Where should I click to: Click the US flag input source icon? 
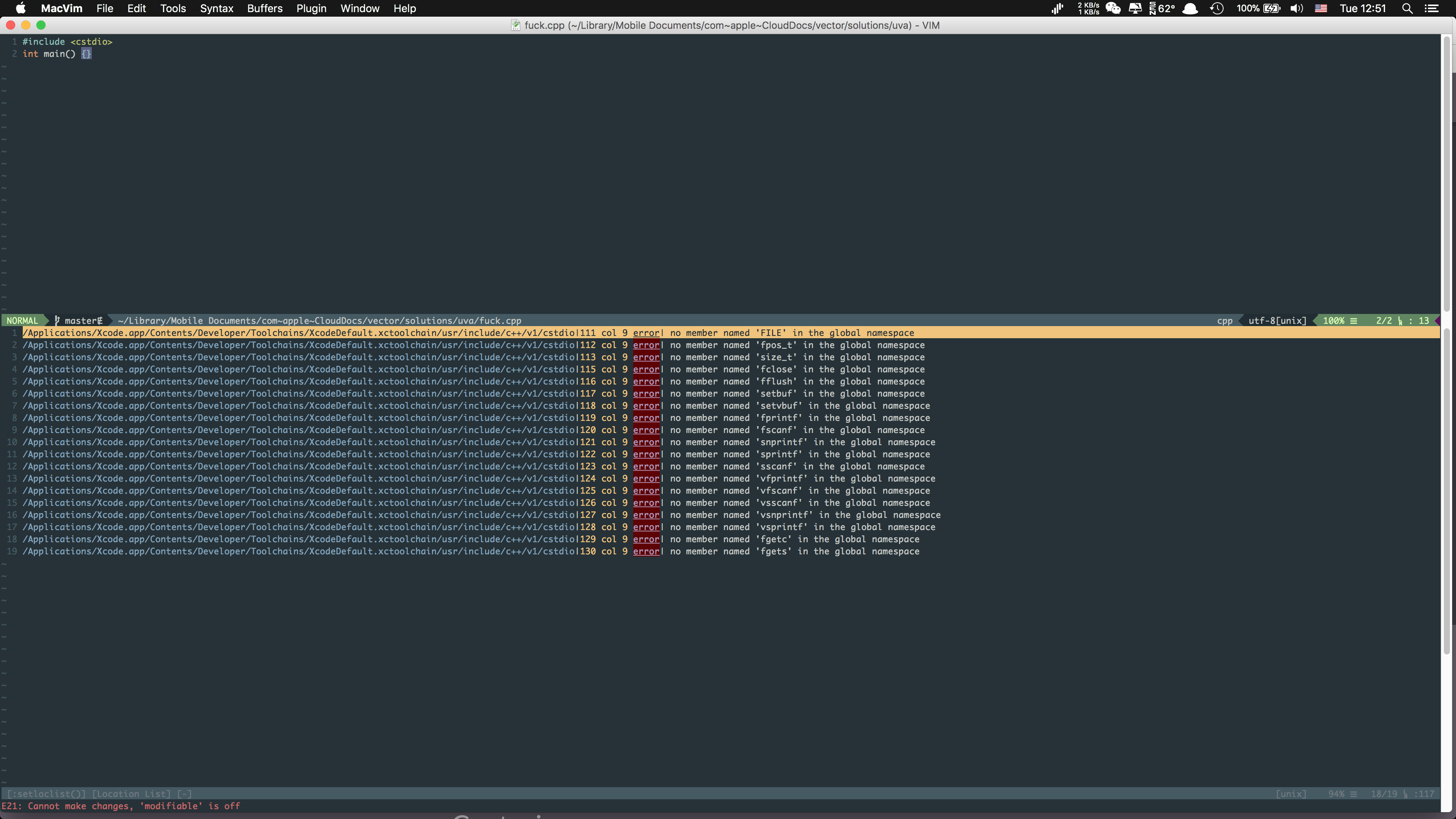[1321, 8]
